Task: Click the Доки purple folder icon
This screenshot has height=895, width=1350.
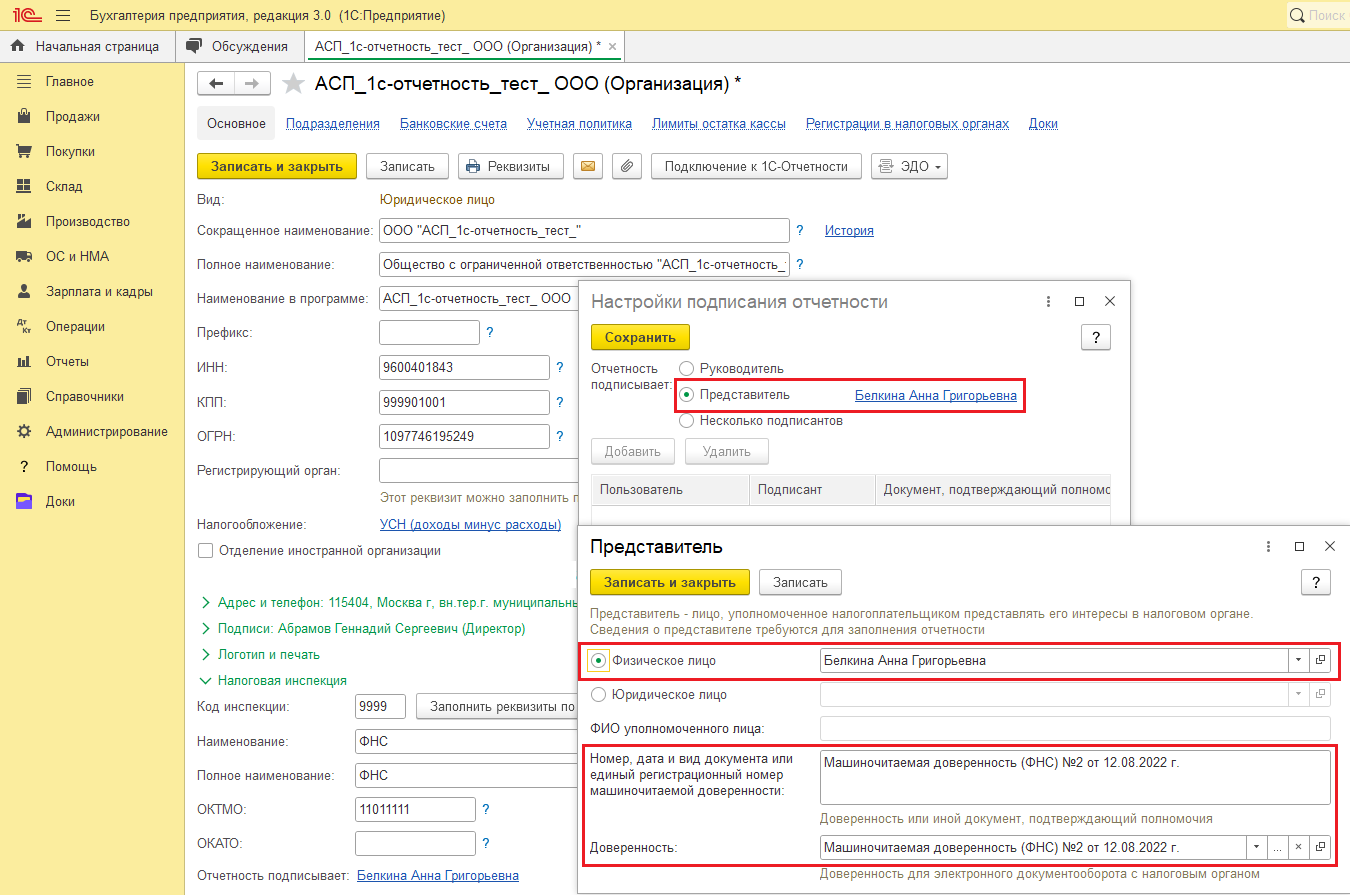Action: click(25, 501)
